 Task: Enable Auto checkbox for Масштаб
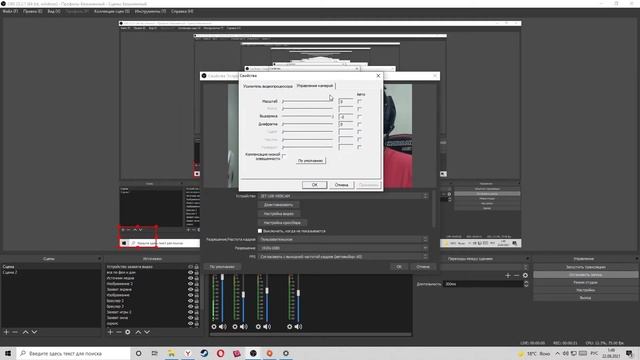coord(359,101)
